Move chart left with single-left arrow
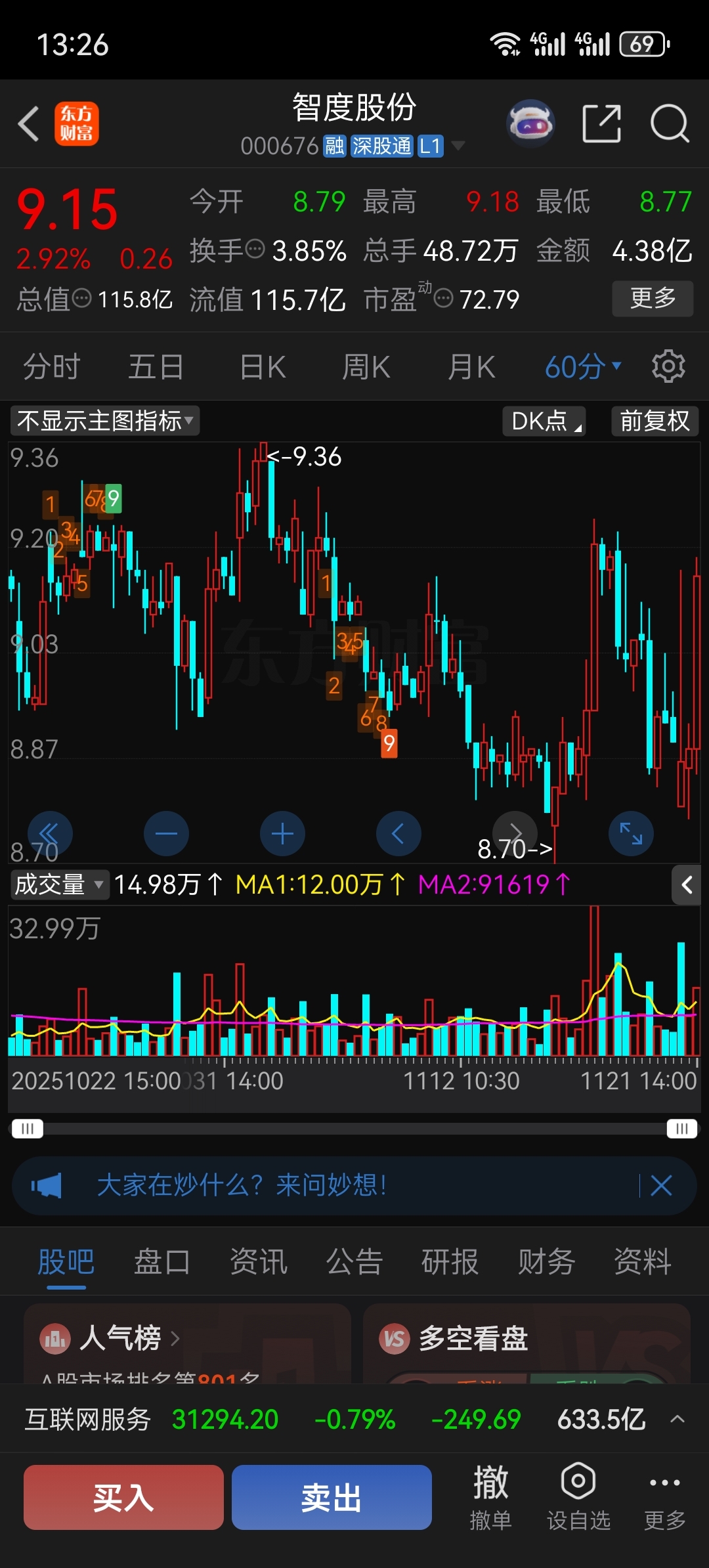Screen dimensions: 709x1568 [x=398, y=834]
